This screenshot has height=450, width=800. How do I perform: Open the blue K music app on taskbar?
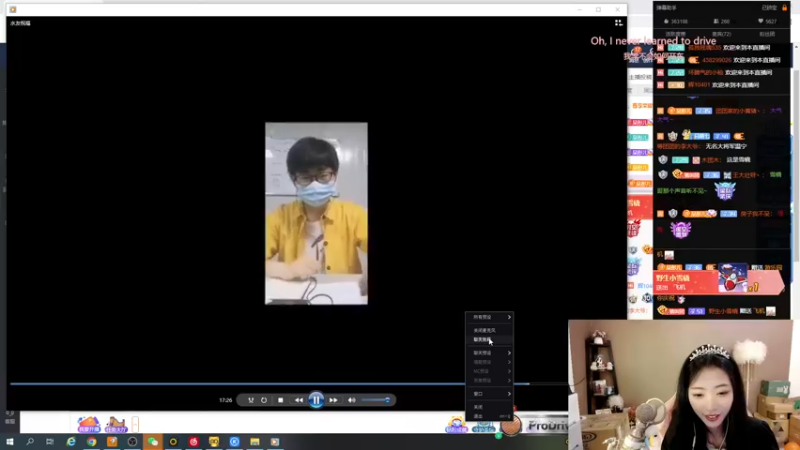234,442
